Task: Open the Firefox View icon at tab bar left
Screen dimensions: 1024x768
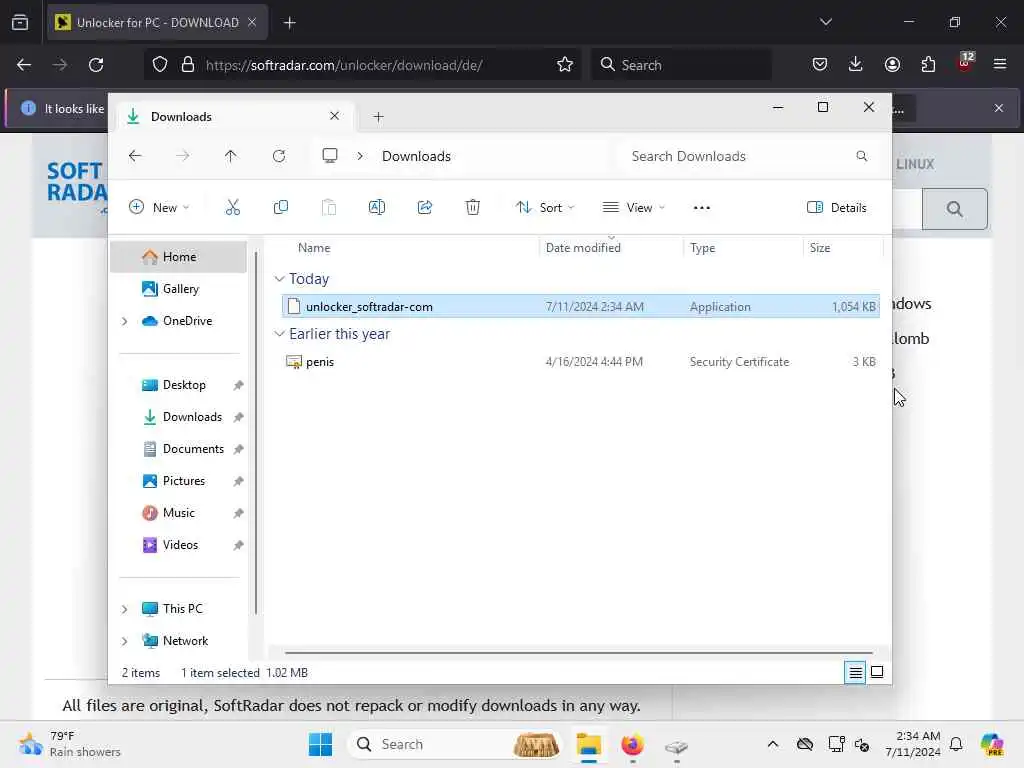Action: coord(20,22)
